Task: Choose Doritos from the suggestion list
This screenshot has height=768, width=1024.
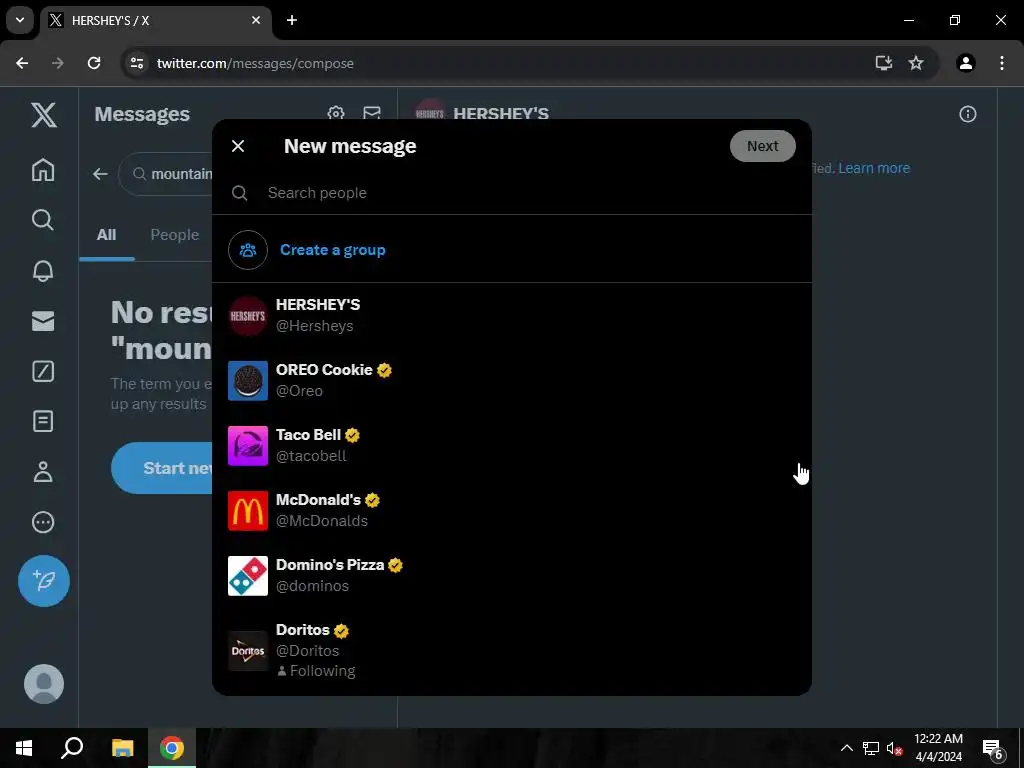Action: tap(512, 650)
